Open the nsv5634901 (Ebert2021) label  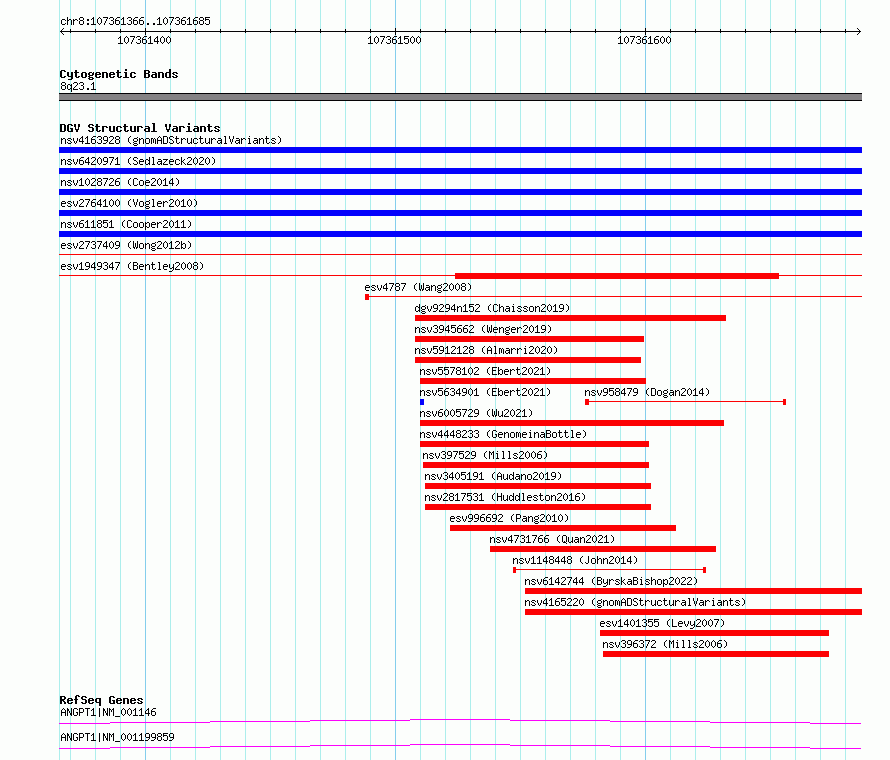[485, 392]
